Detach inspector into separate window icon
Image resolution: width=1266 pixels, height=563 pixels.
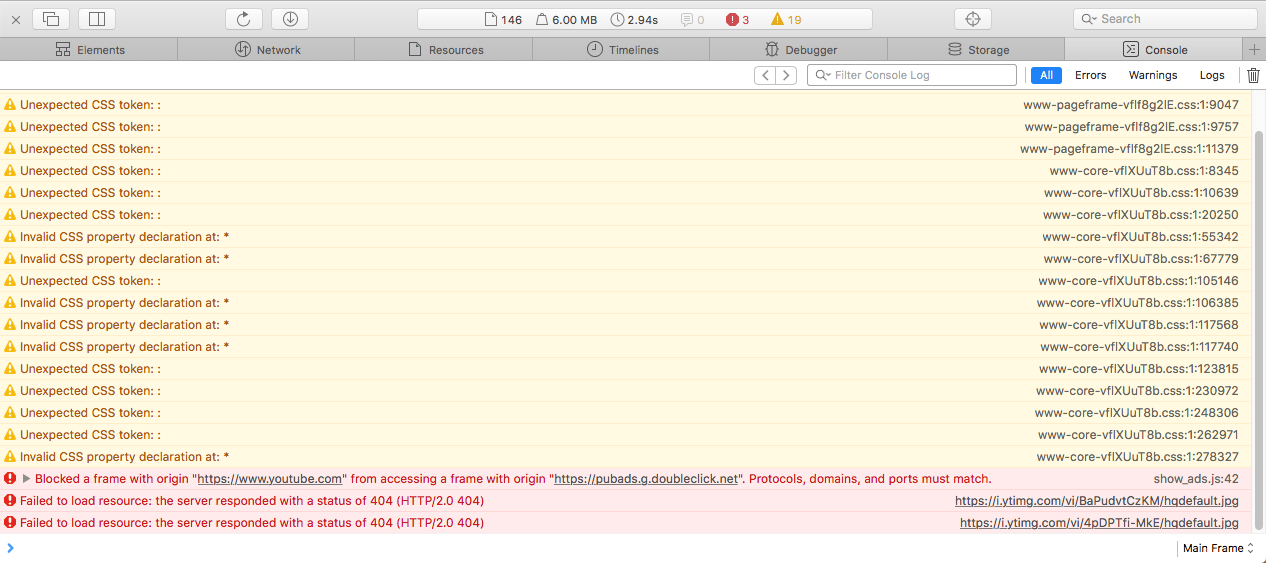tap(51, 19)
